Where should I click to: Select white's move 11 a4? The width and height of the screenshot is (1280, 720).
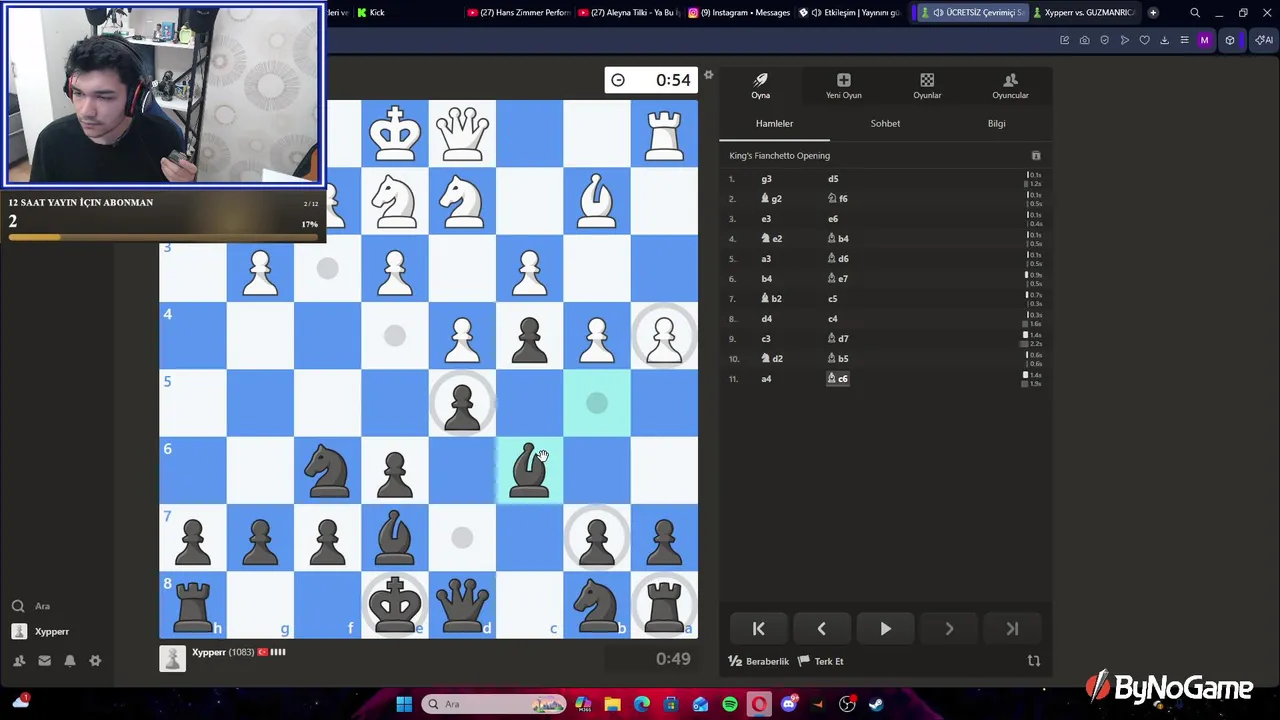point(766,379)
